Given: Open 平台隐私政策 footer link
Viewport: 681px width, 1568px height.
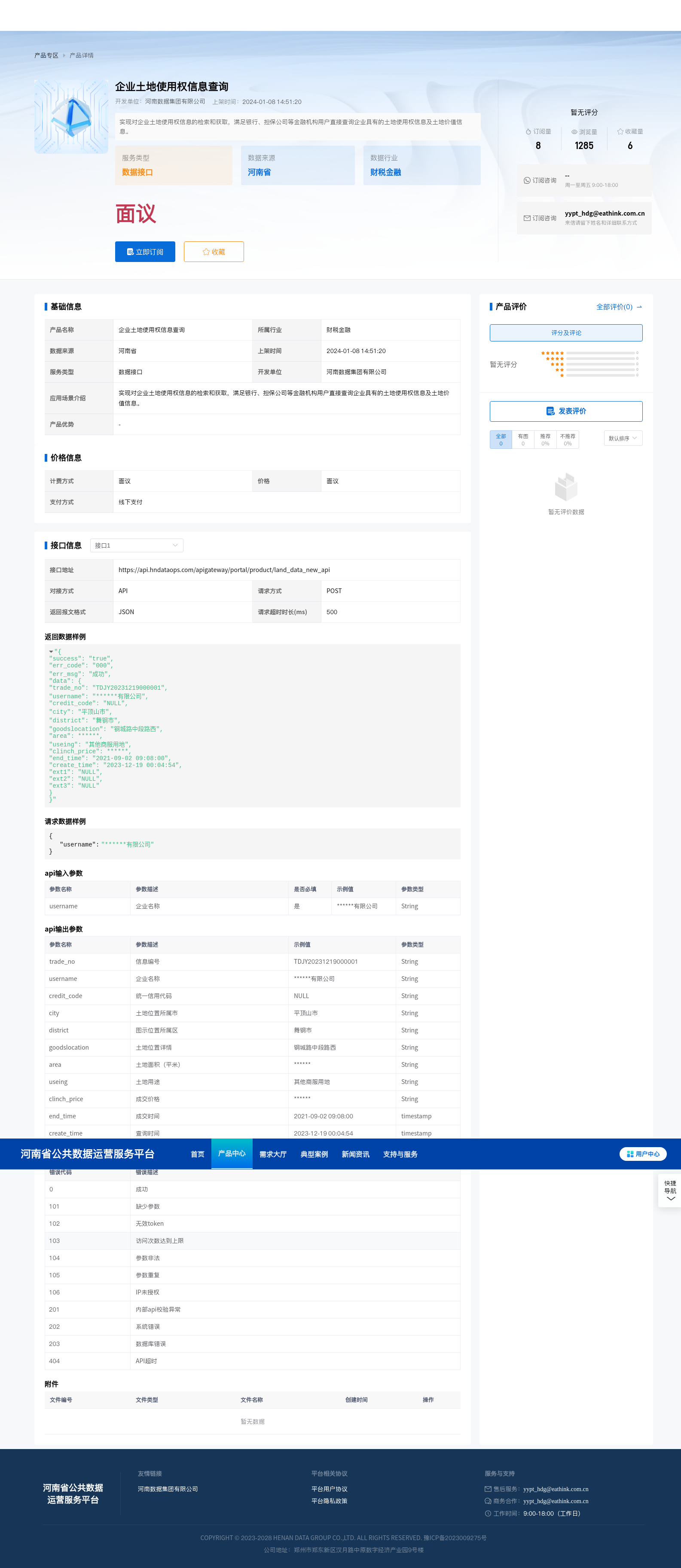Looking at the screenshot, I should point(329,1501).
